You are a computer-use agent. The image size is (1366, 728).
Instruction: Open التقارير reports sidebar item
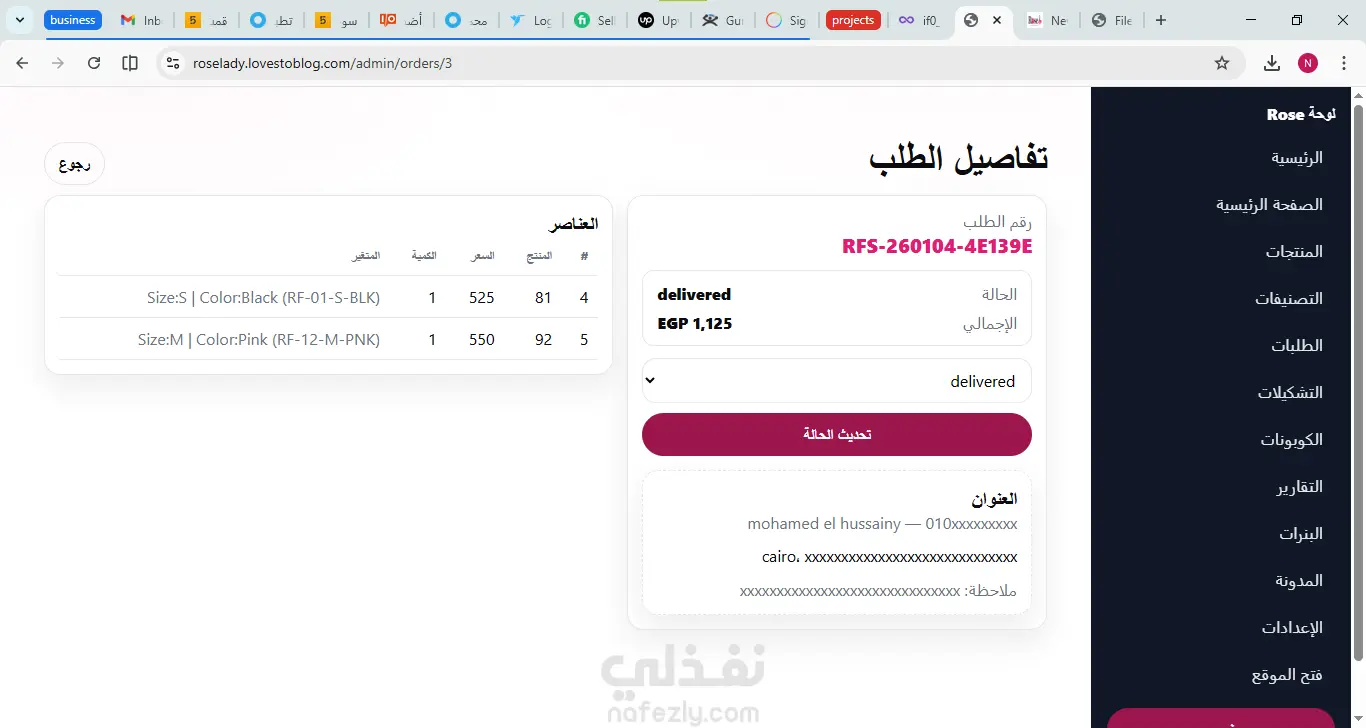1299,486
